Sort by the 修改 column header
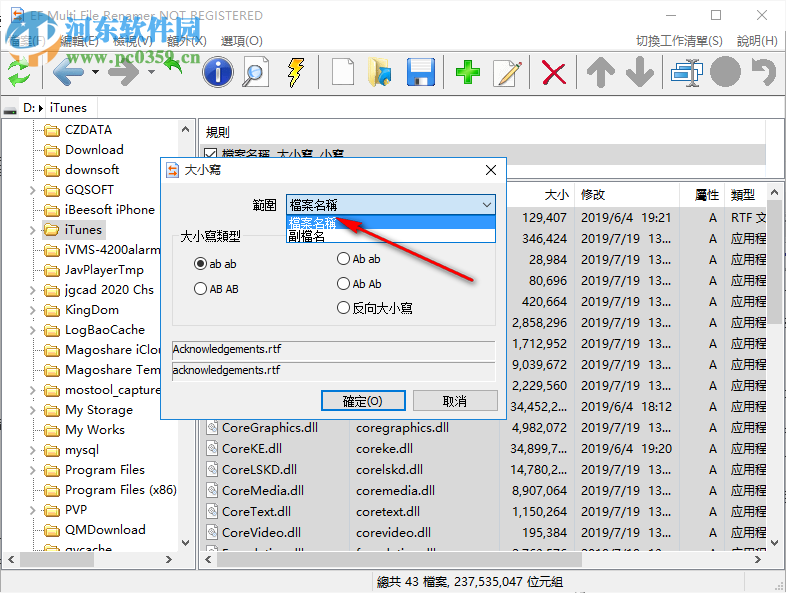Screen dimensions: 786x593 point(627,194)
